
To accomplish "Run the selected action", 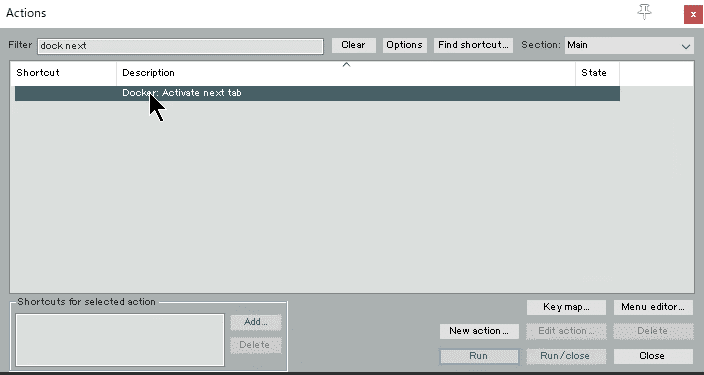I will click(479, 356).
